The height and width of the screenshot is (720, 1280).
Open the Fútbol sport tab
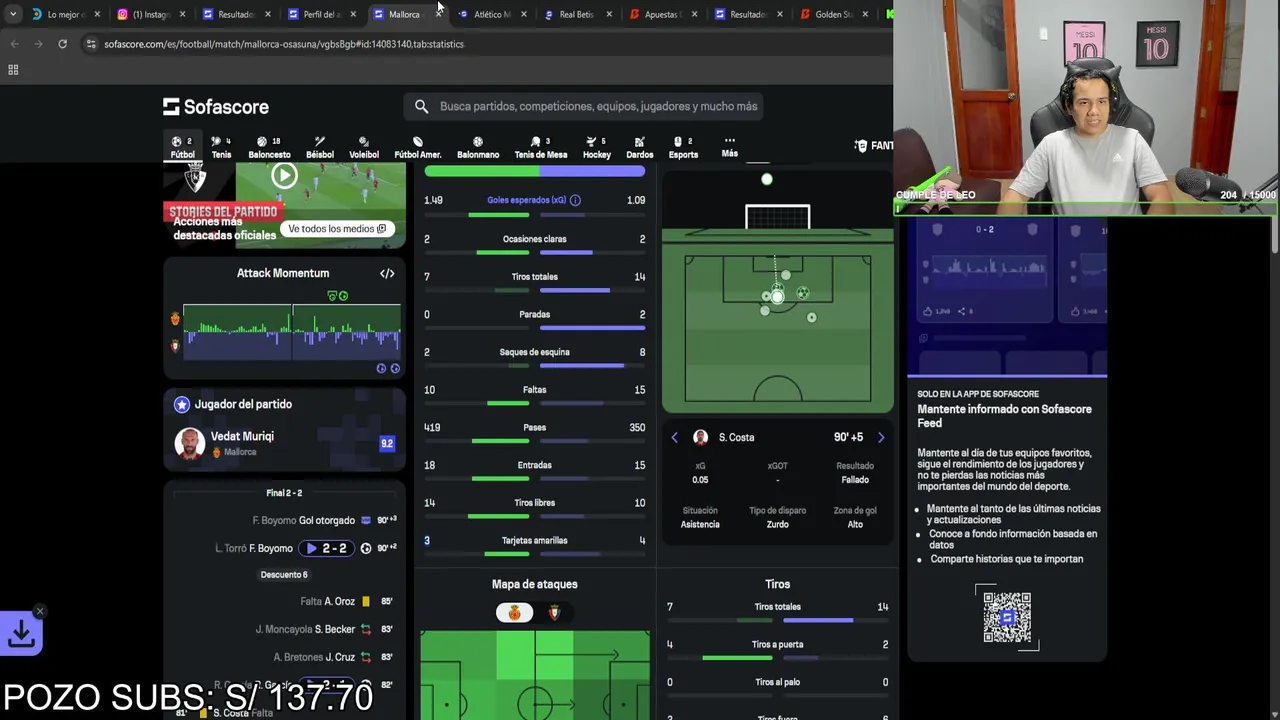coord(182,147)
